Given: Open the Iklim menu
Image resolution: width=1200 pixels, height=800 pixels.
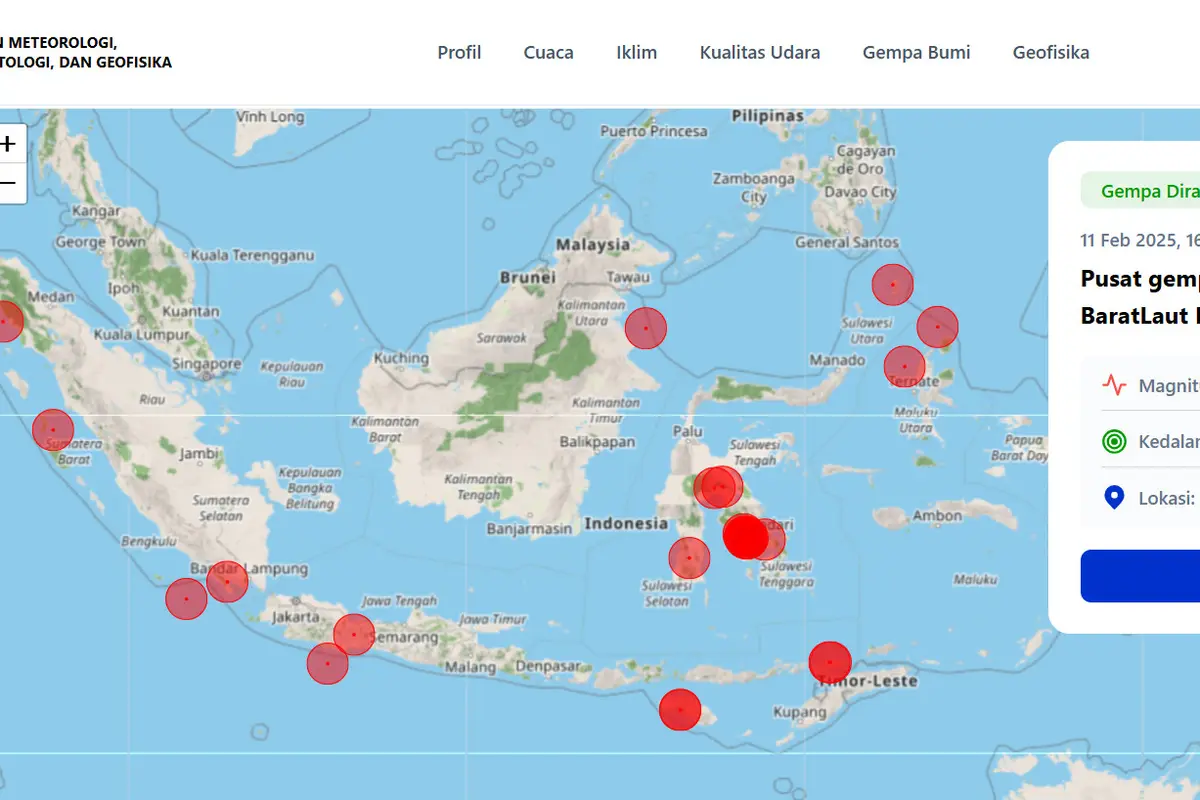Looking at the screenshot, I should pos(637,52).
